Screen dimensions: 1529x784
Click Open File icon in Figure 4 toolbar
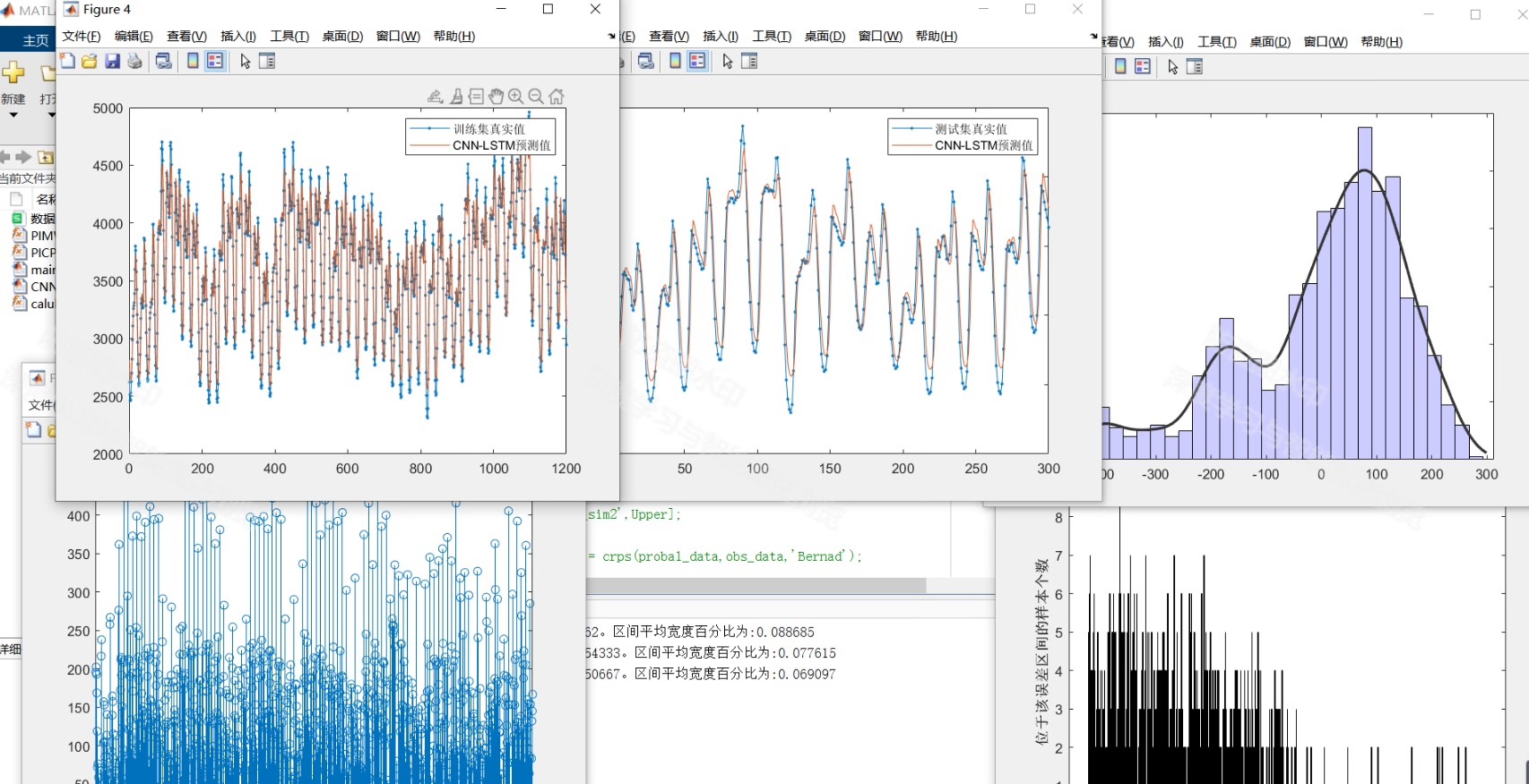90,61
